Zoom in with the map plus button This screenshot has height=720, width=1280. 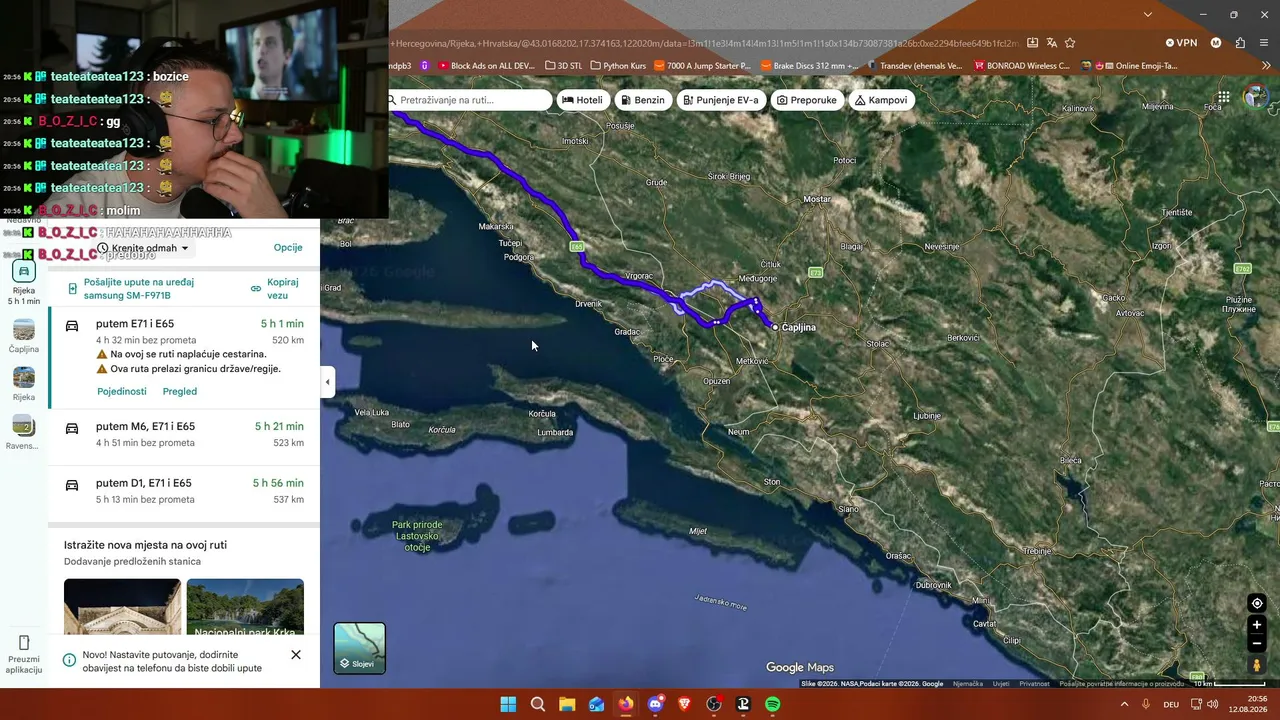coord(1257,625)
